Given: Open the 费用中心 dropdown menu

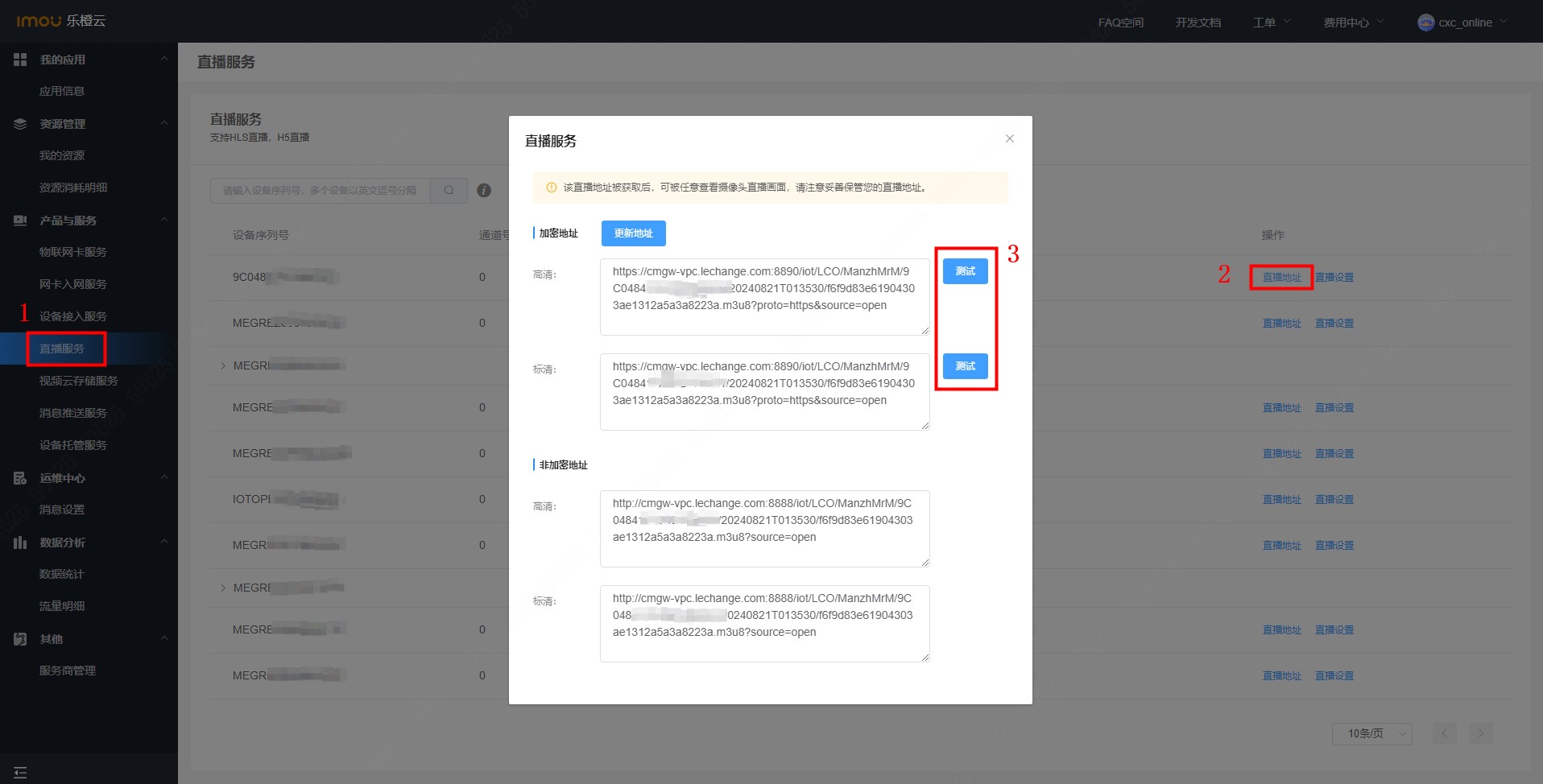Looking at the screenshot, I should [1353, 23].
